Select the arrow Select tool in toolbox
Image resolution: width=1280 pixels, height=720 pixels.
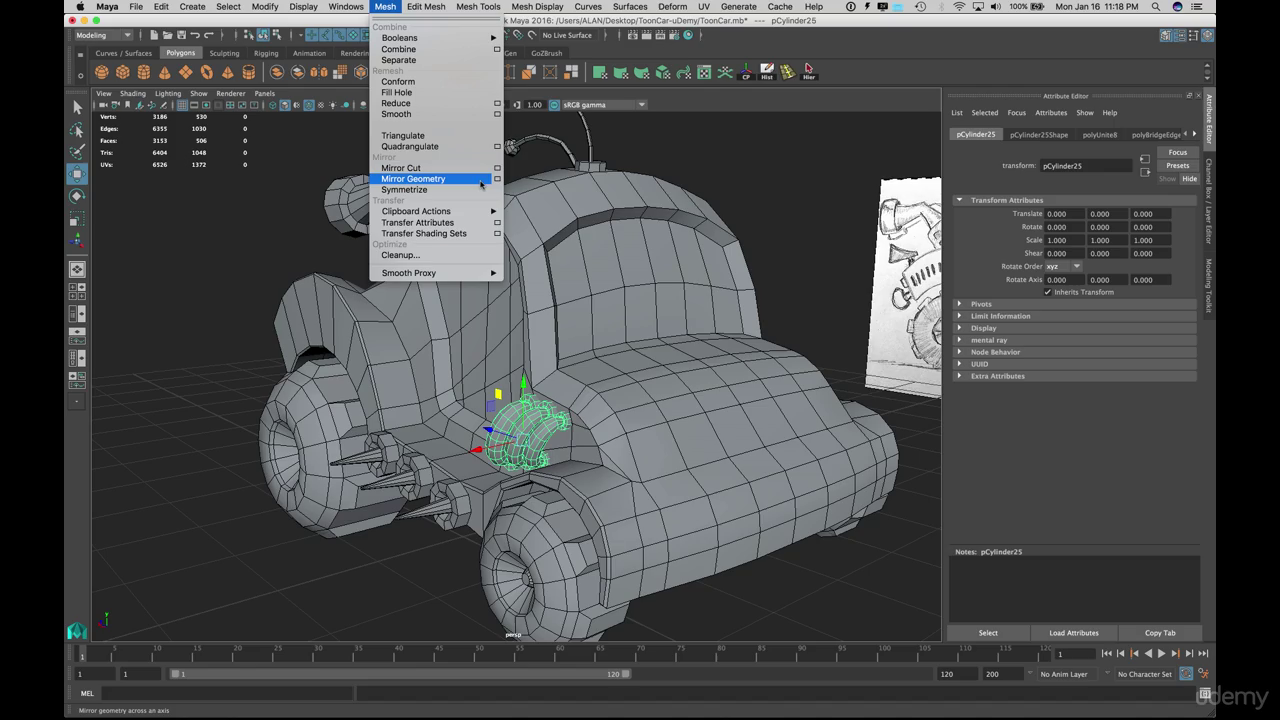pyautogui.click(x=77, y=107)
